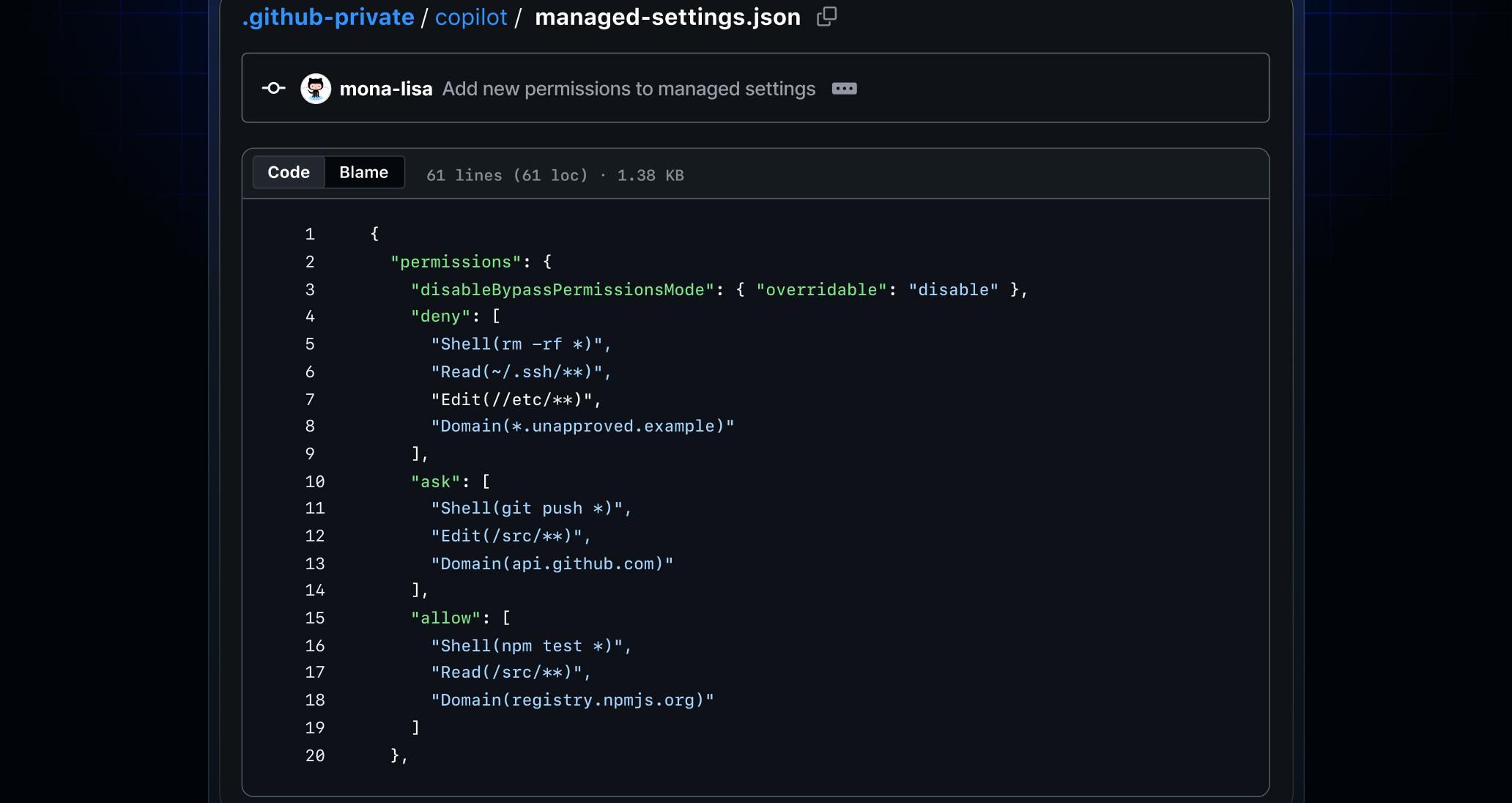Click the "overridable" key text
Viewport: 1512px width, 803px height.
[x=821, y=289]
